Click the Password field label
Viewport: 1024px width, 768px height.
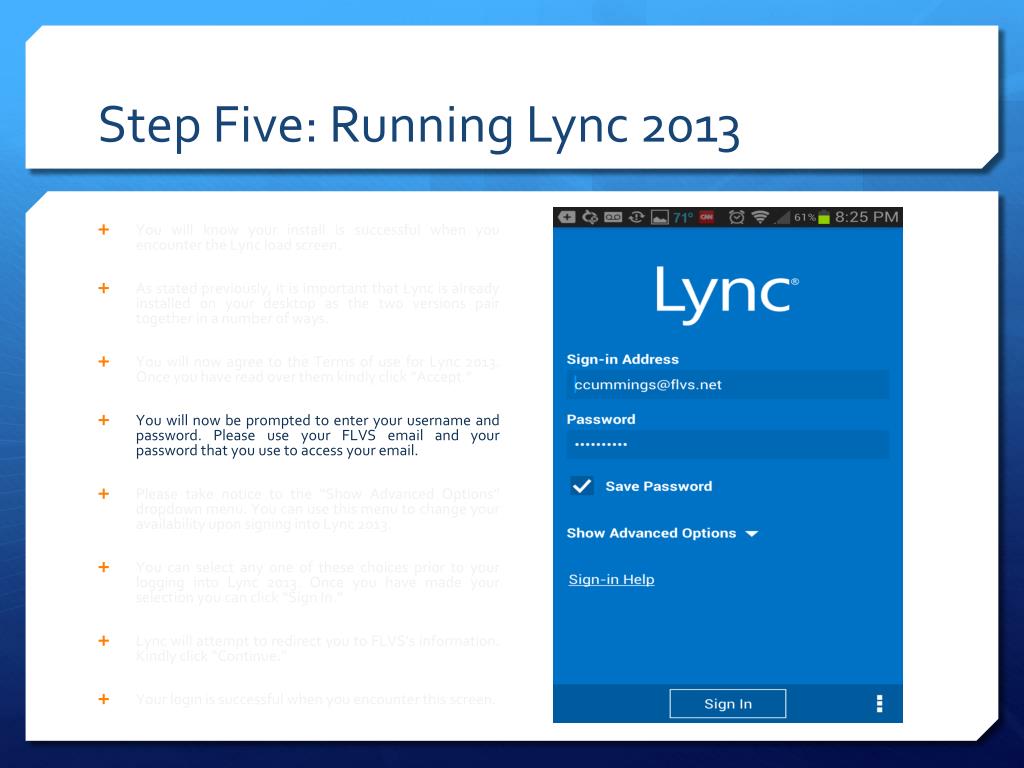[x=601, y=419]
